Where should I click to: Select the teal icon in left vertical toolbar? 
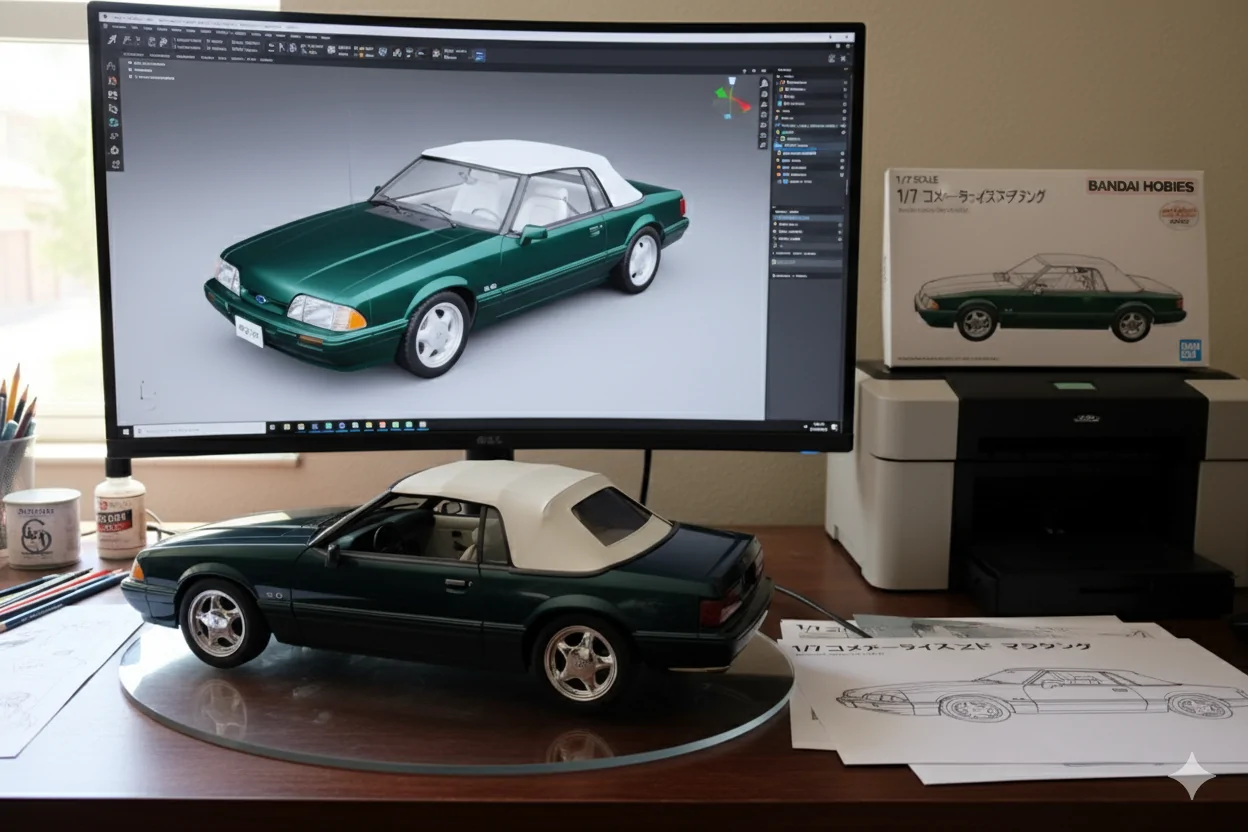pos(113,122)
